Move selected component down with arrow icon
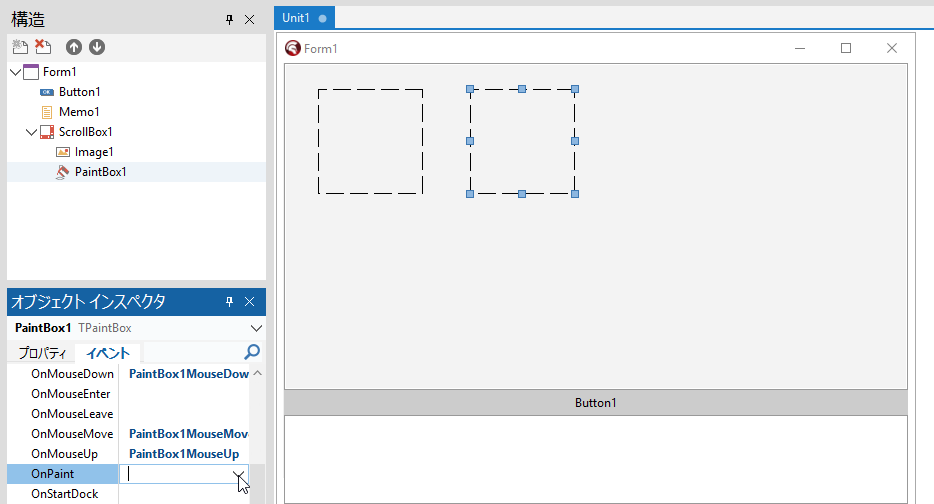934x504 pixels. pyautogui.click(x=97, y=47)
